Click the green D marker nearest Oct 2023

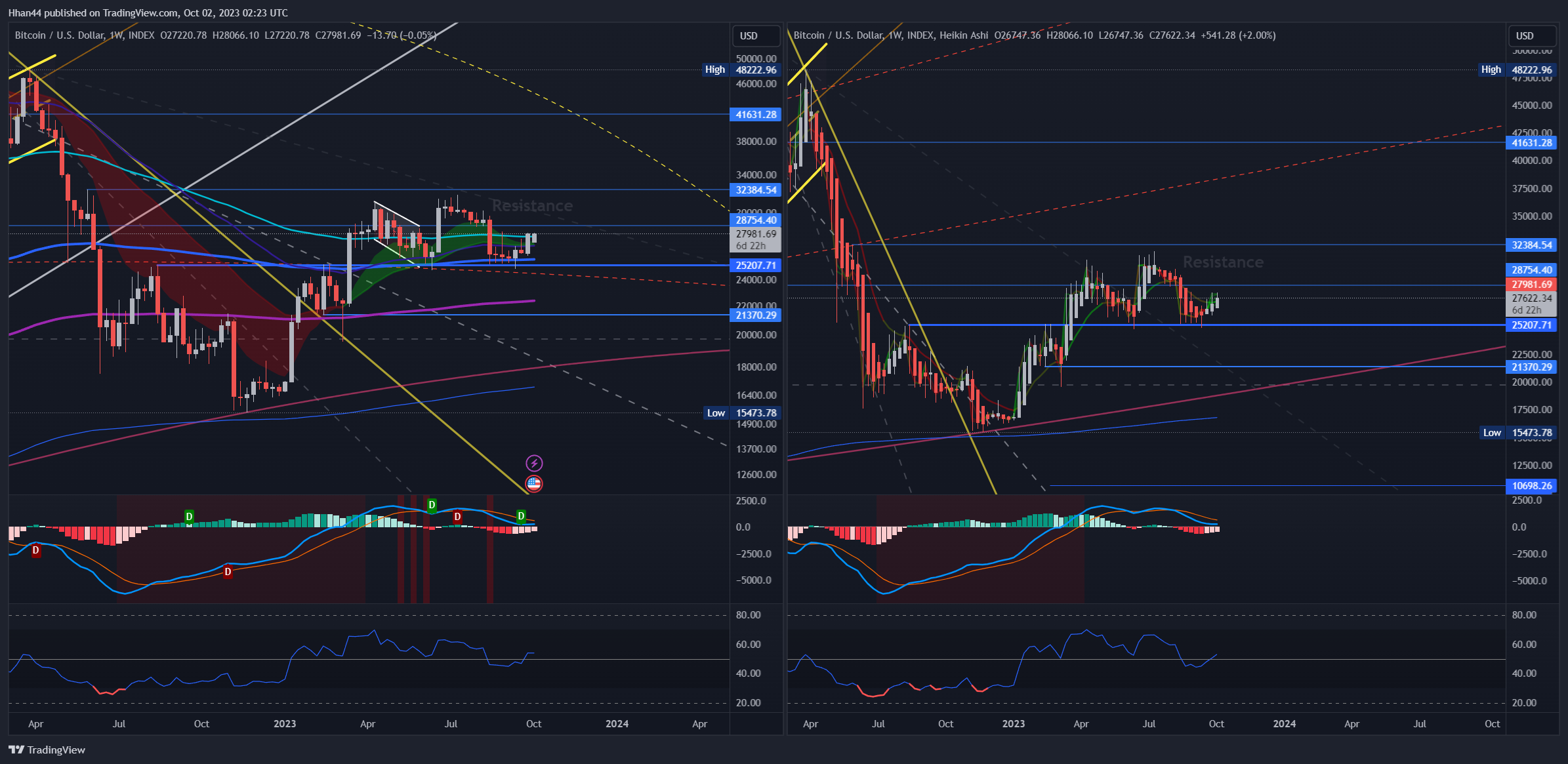pos(521,516)
